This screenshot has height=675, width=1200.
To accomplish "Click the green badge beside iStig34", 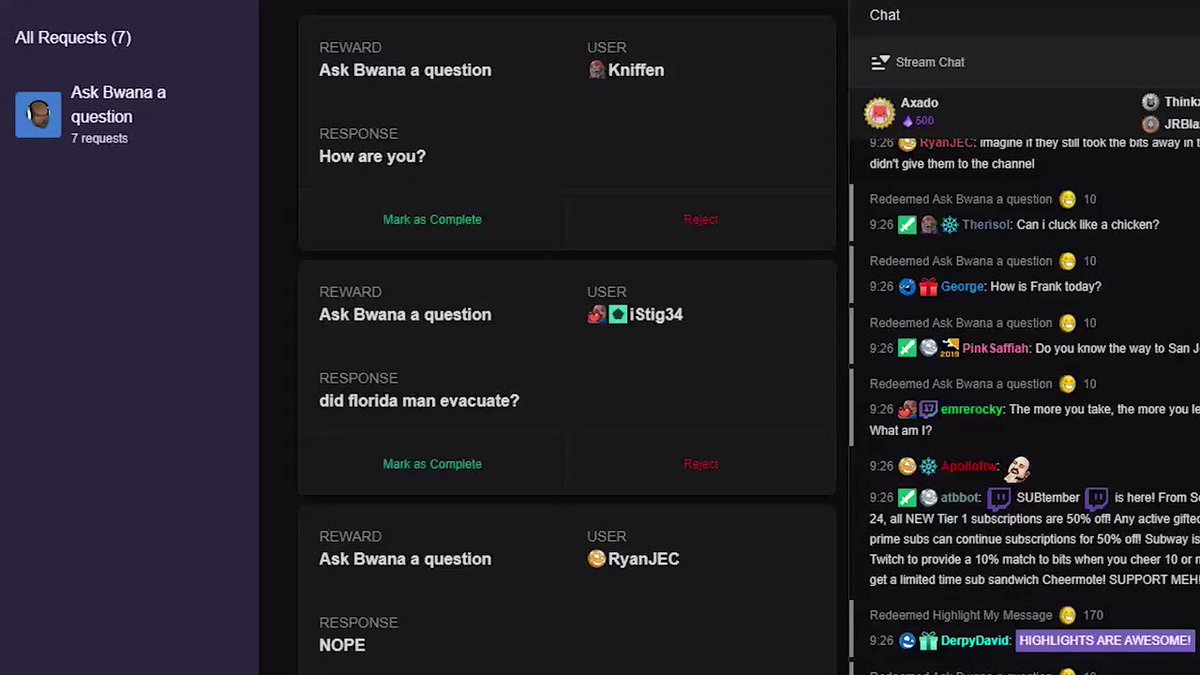I will pos(618,315).
